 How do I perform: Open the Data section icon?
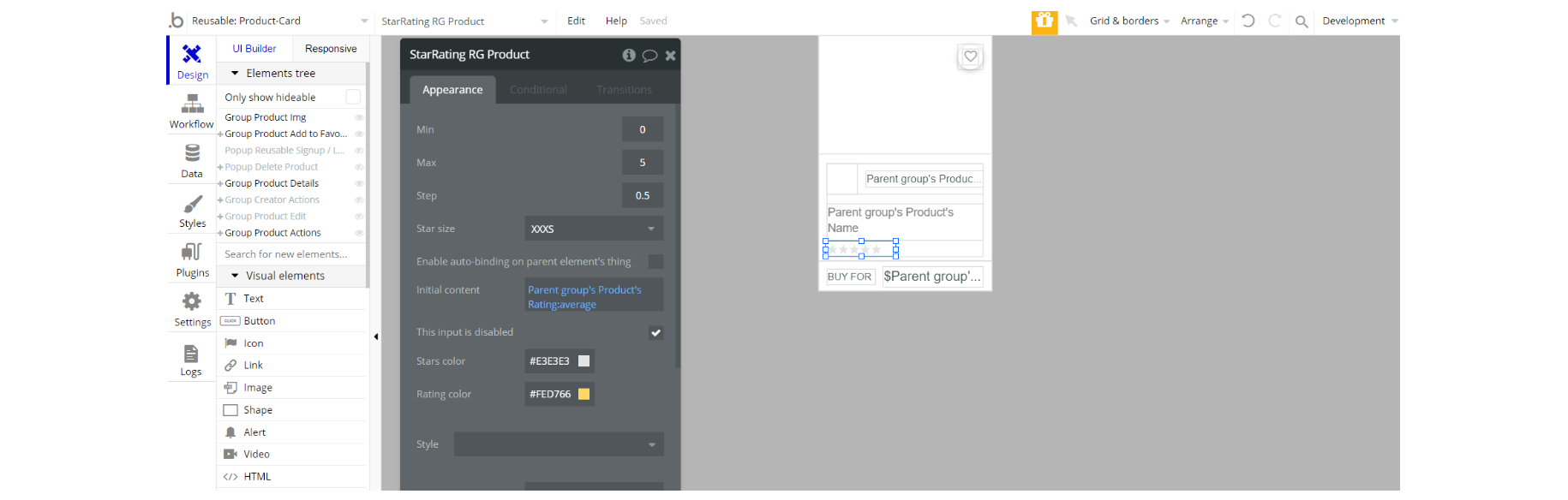click(192, 153)
